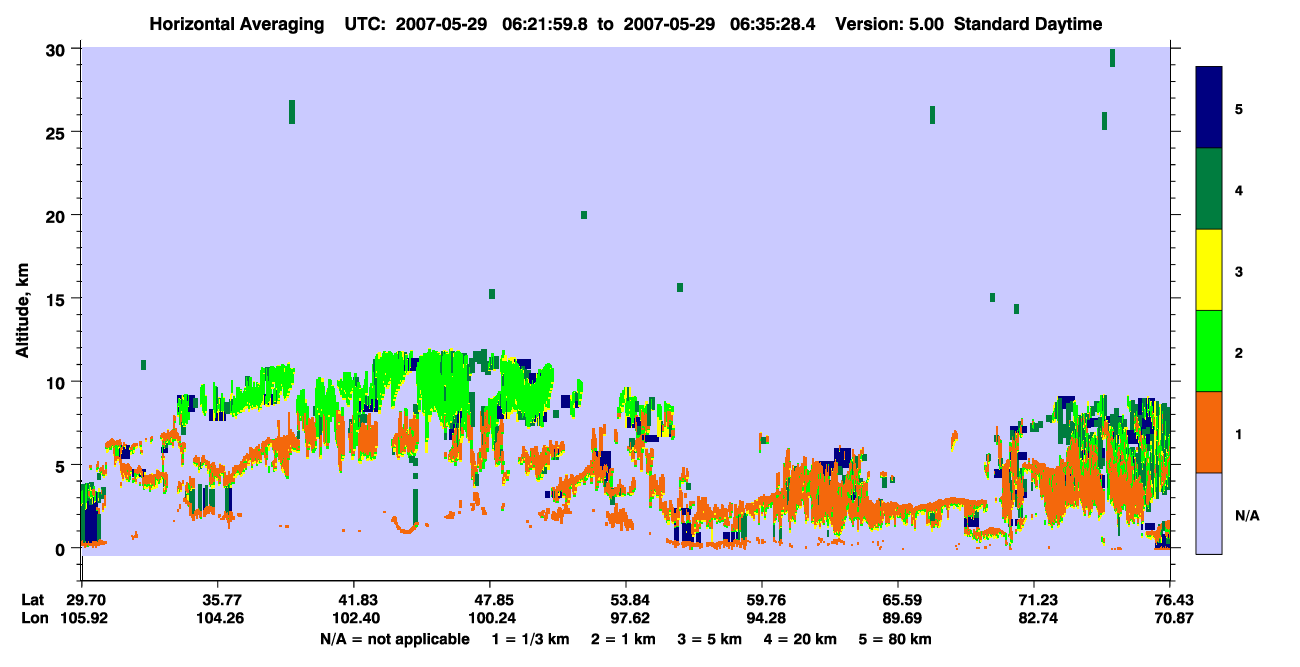Click the longitude value '105.92'

tap(82, 618)
